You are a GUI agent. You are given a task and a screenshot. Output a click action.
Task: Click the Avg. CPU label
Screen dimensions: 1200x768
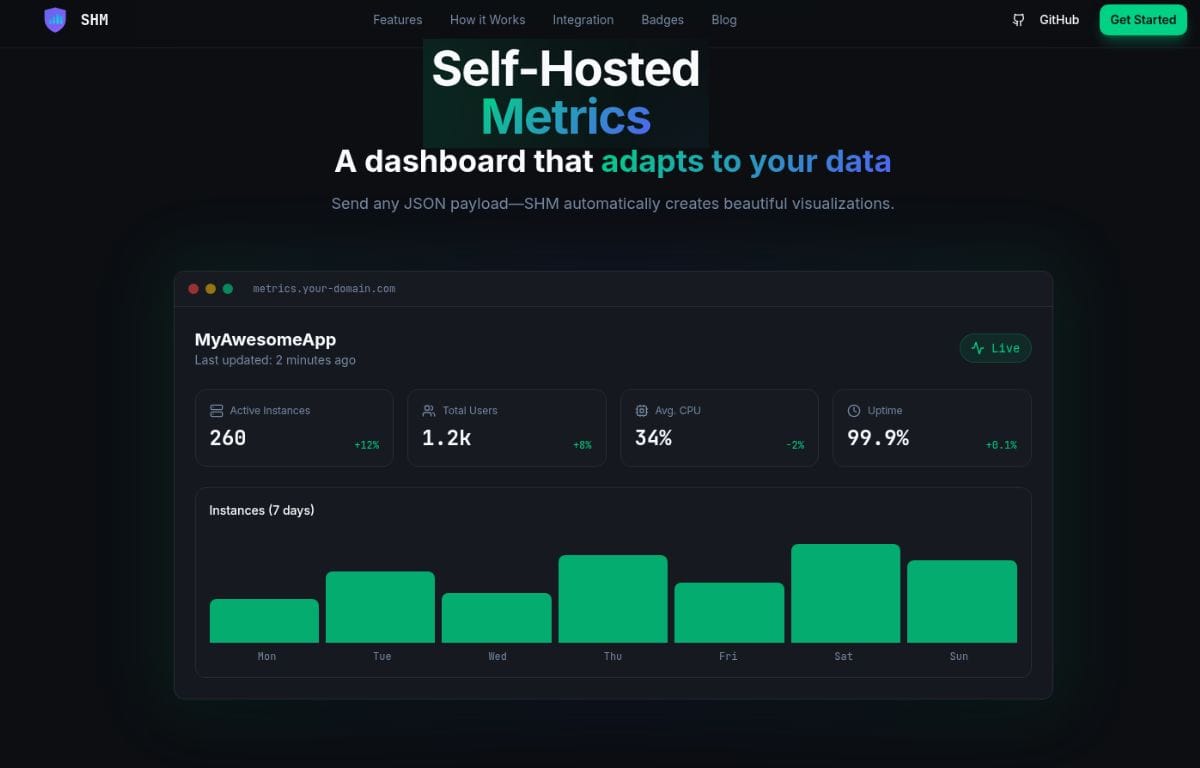coord(678,411)
